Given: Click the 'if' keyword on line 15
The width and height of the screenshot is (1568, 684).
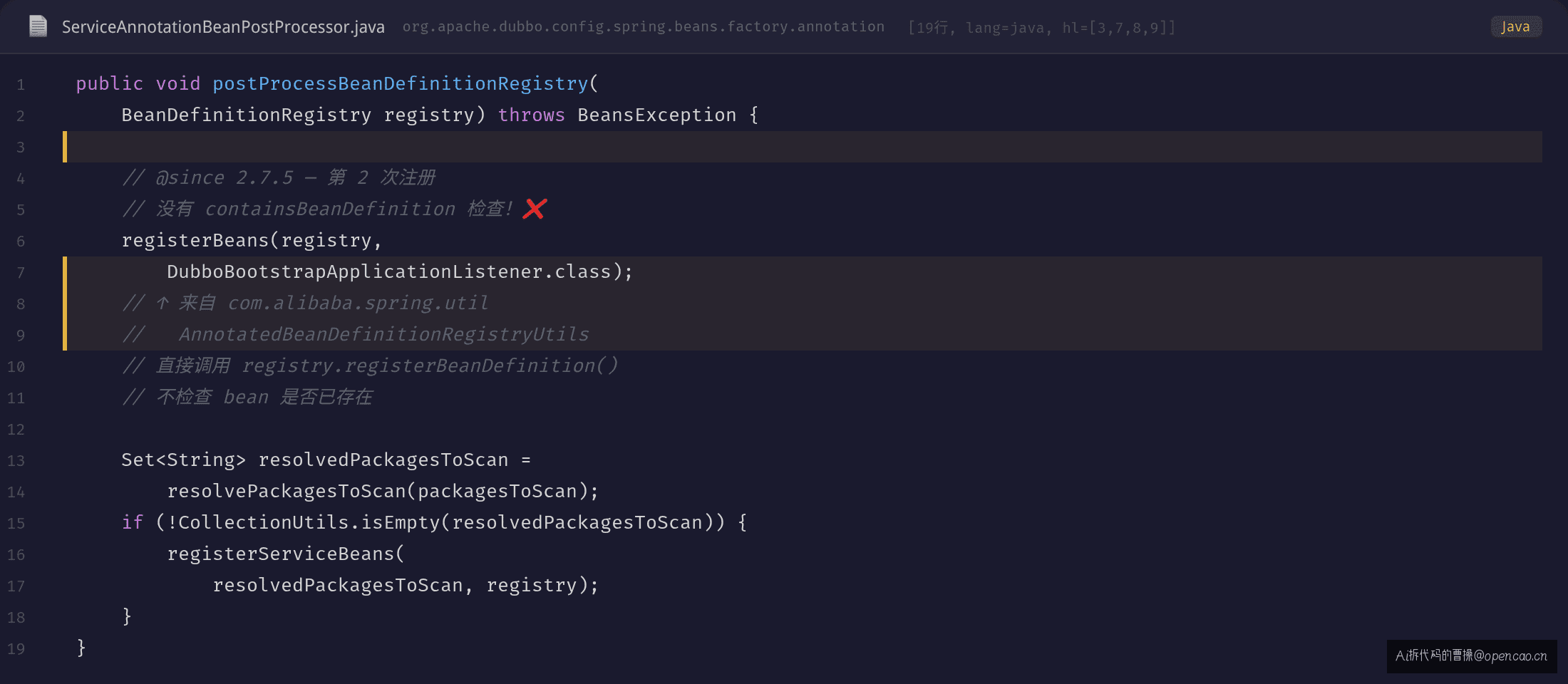Looking at the screenshot, I should [x=133, y=522].
